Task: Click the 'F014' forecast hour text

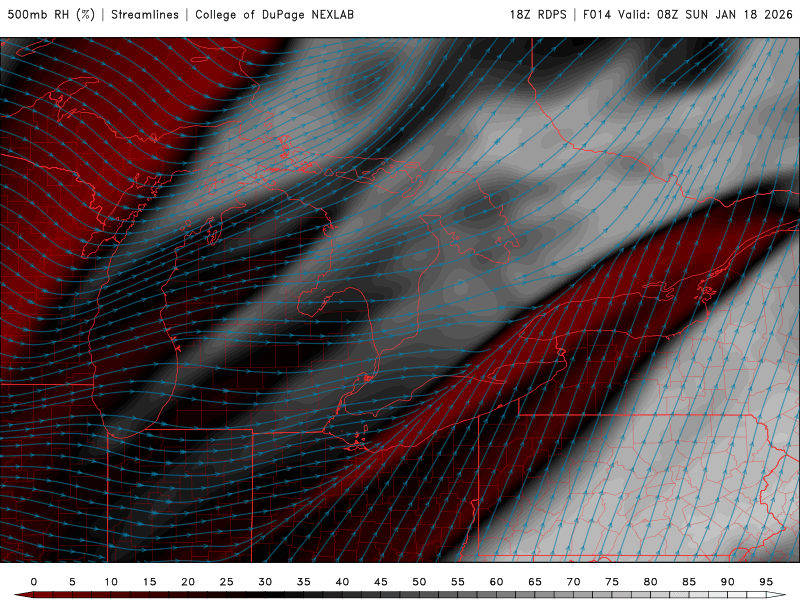Action: (x=597, y=14)
